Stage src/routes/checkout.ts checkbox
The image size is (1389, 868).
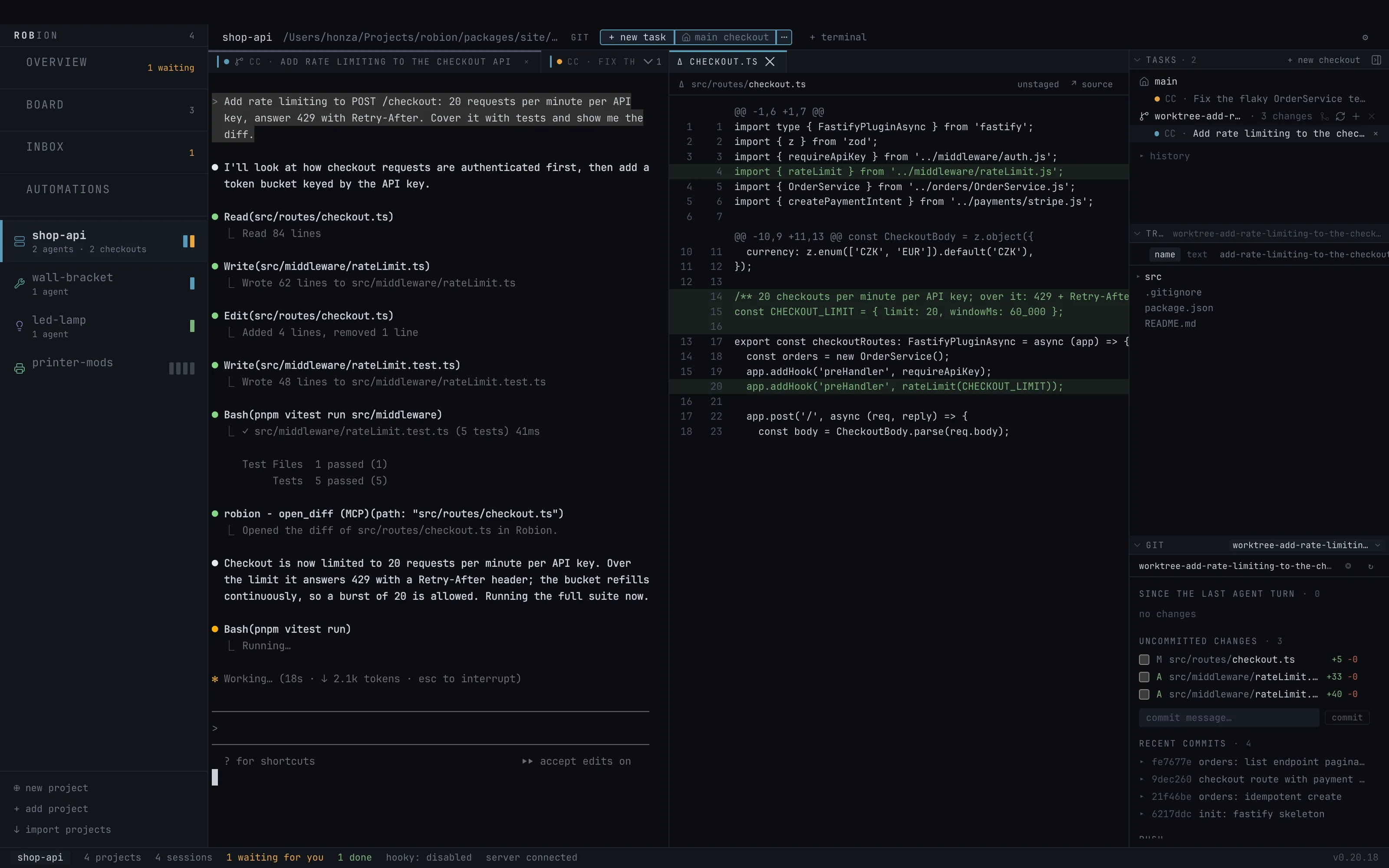coord(1144,660)
